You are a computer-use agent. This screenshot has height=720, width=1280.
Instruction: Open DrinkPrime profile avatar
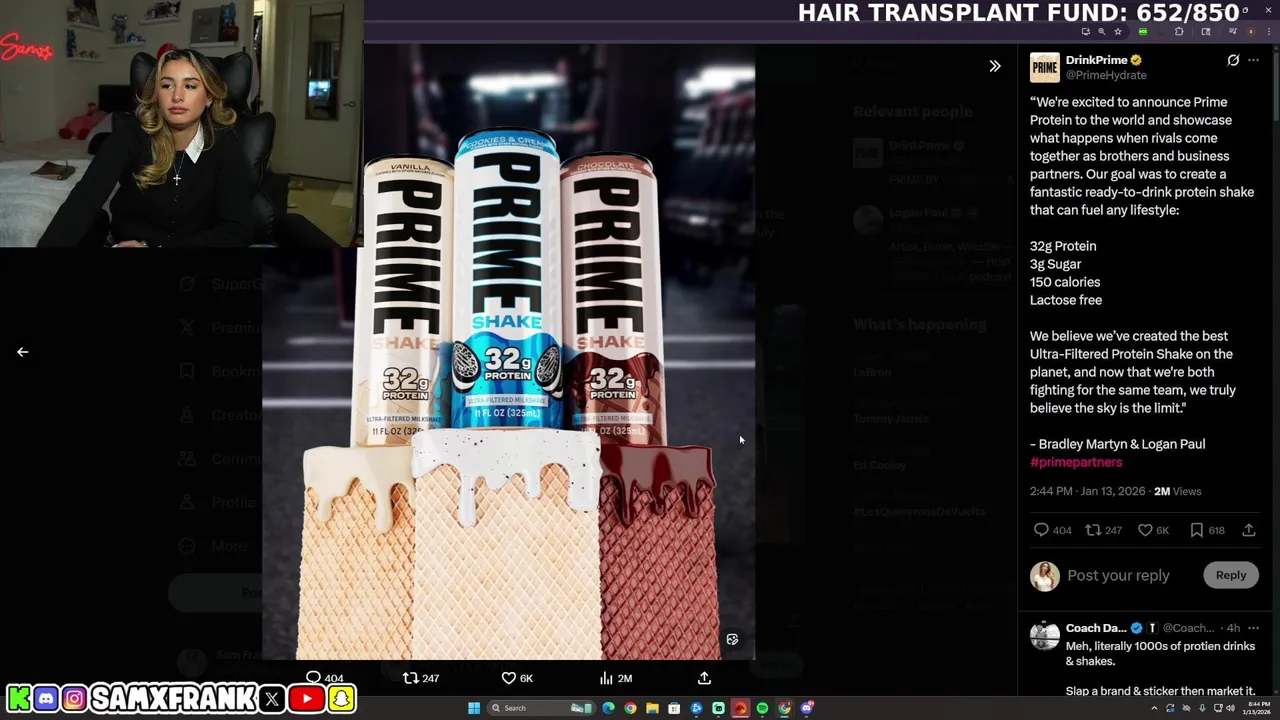1045,67
